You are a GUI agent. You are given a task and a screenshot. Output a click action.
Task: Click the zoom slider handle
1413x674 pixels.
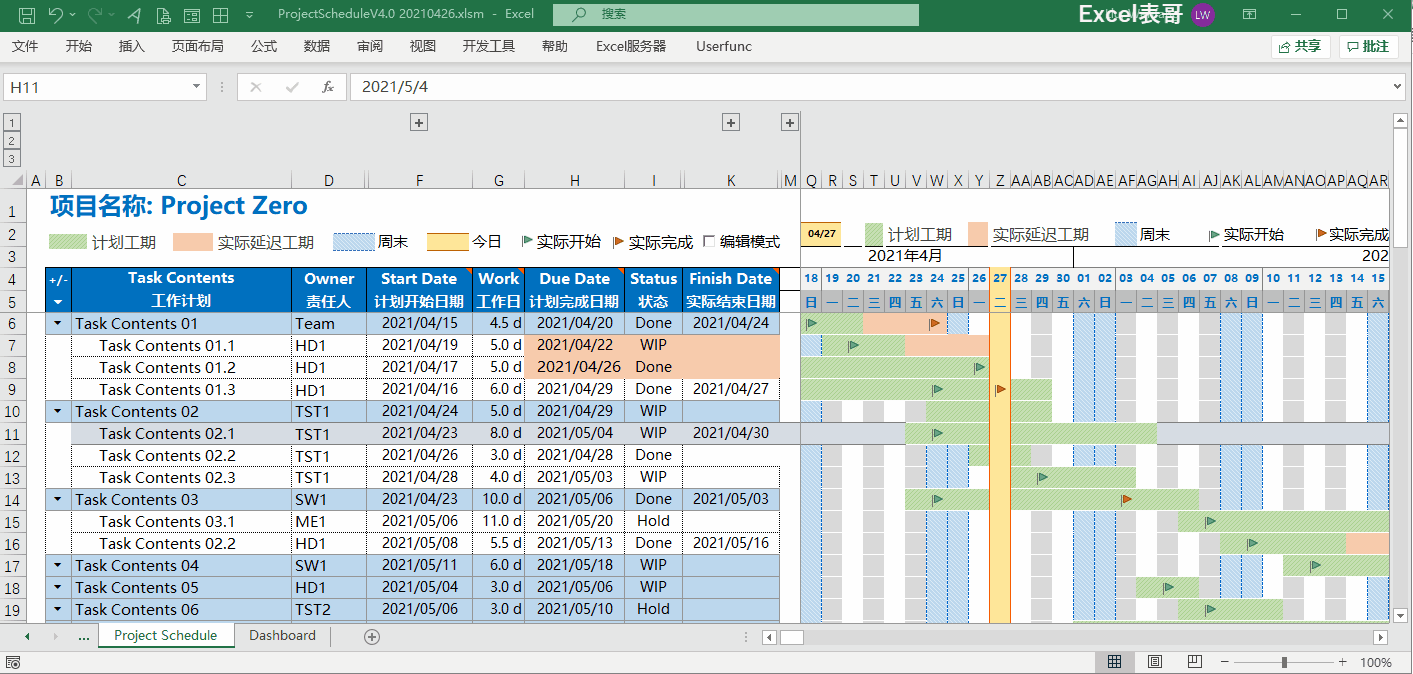[x=1284, y=662]
